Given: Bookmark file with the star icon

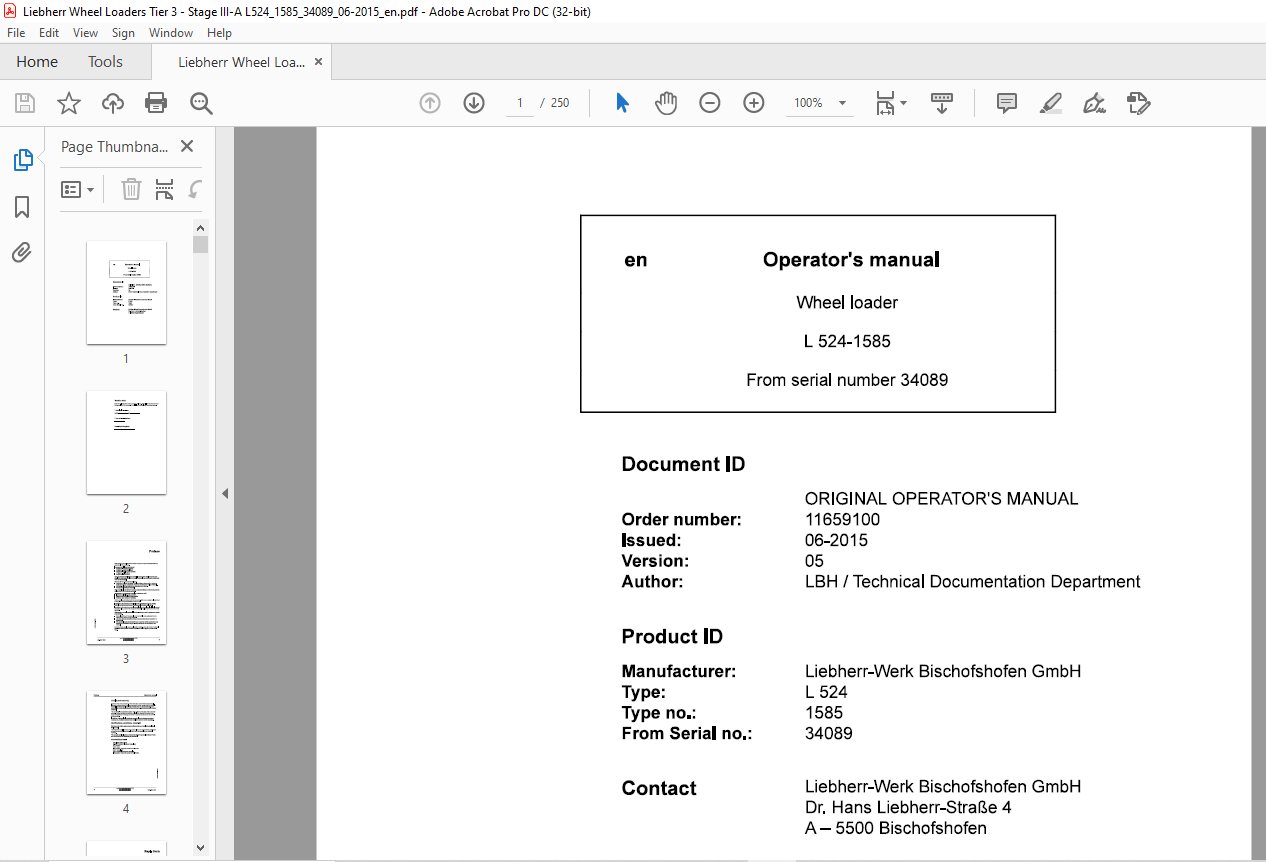Looking at the screenshot, I should [68, 103].
